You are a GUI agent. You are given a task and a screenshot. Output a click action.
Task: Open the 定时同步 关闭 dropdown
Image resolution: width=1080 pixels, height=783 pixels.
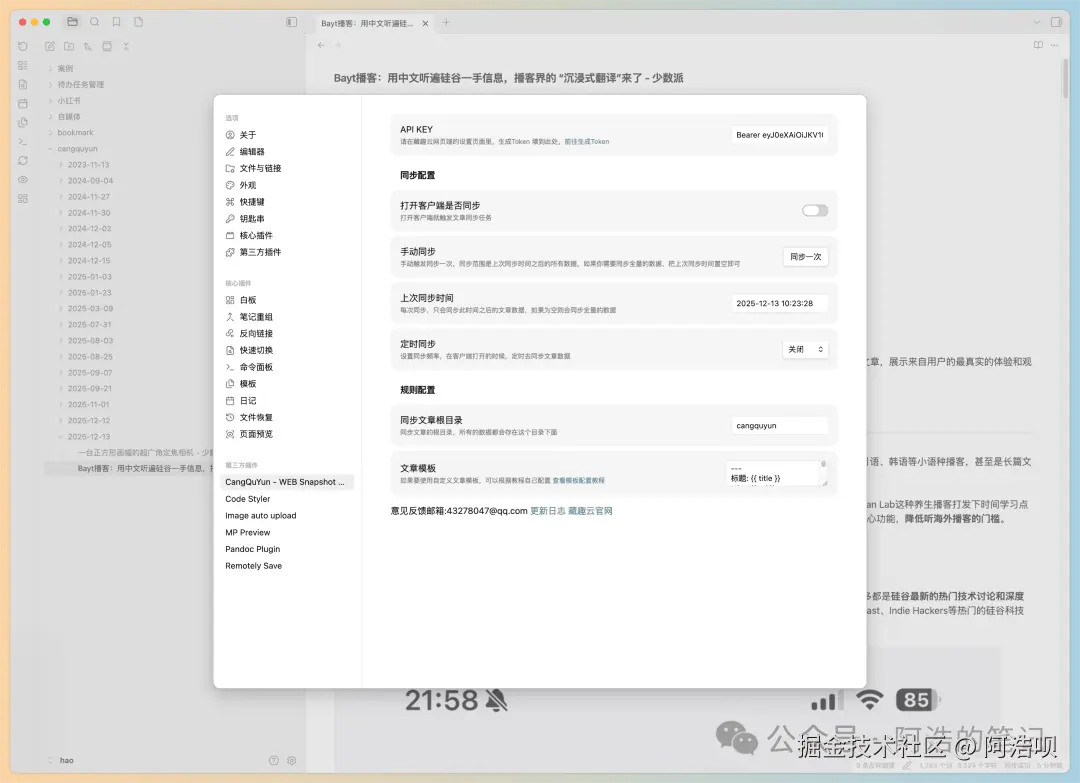[x=805, y=349]
